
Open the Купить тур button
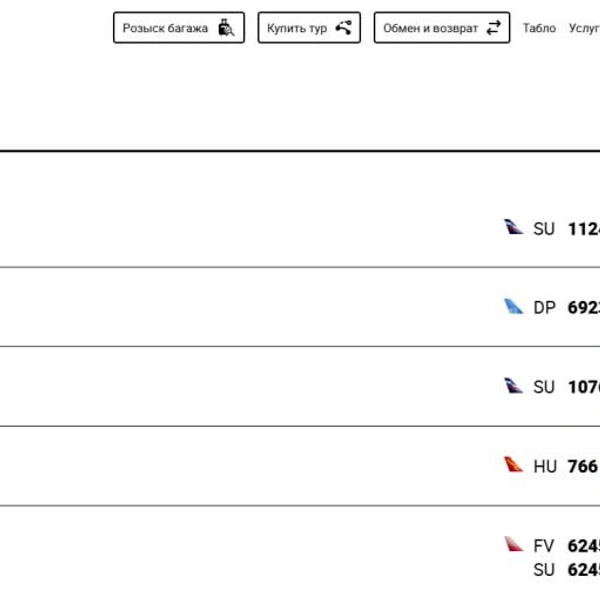click(x=309, y=28)
